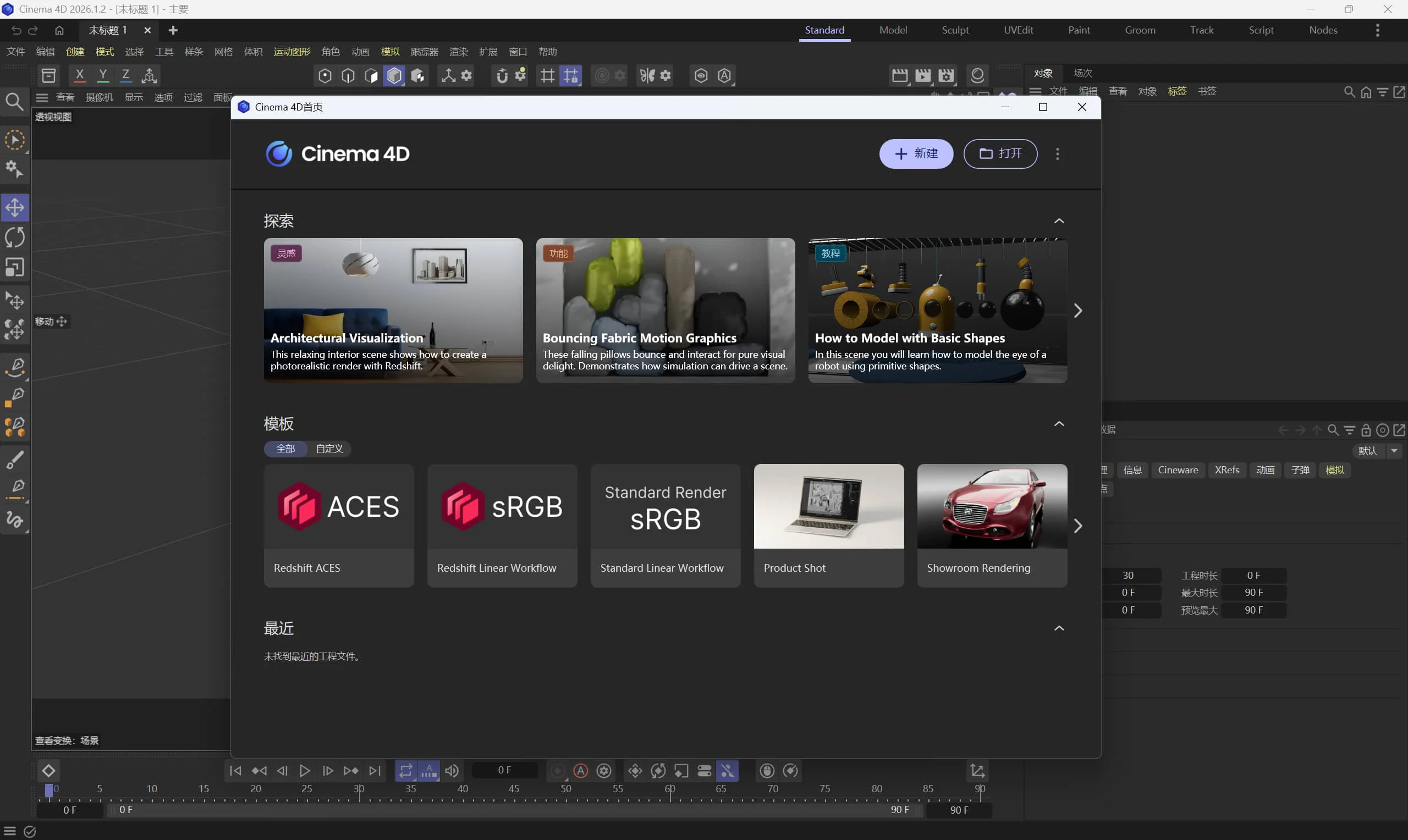
Task: Open the Redshift ACES template thumbnail
Action: 339,507
